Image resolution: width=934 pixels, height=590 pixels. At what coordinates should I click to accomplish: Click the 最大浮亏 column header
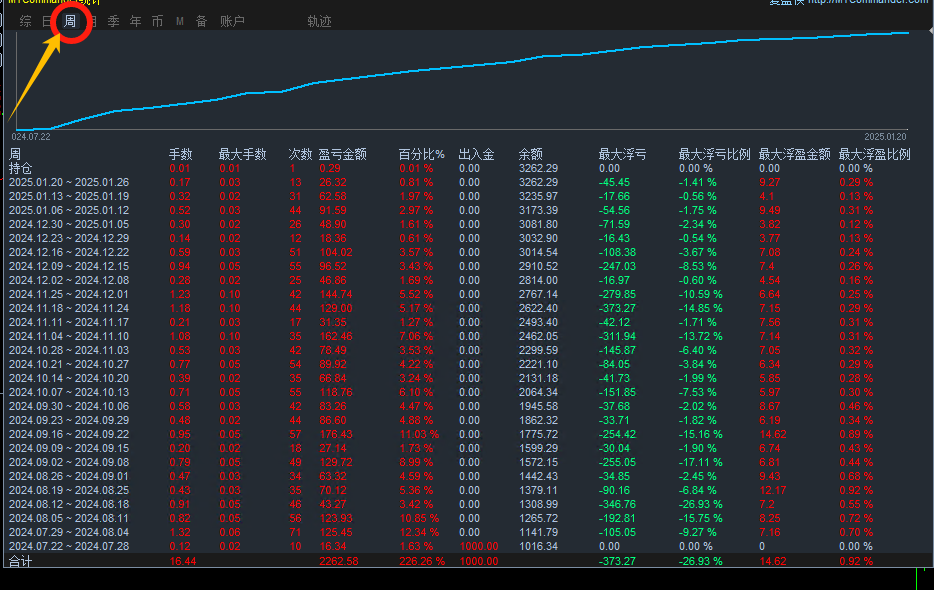pos(622,154)
